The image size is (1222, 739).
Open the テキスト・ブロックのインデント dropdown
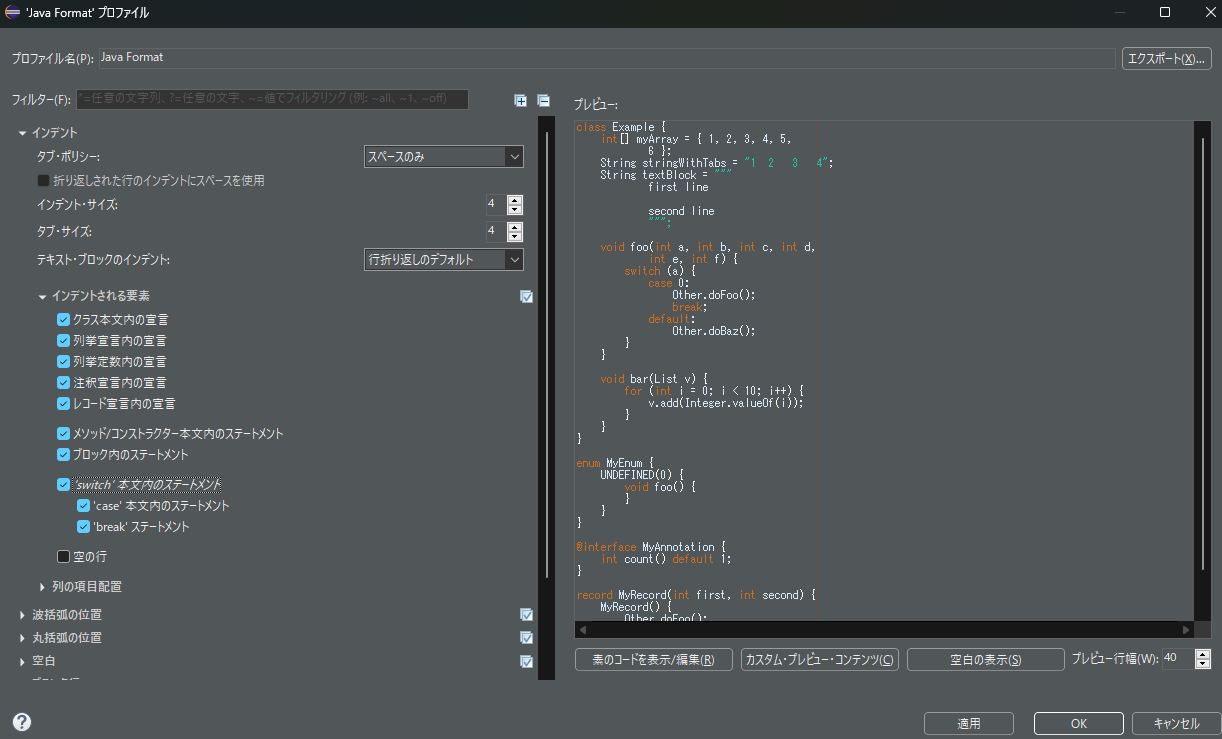(x=443, y=260)
